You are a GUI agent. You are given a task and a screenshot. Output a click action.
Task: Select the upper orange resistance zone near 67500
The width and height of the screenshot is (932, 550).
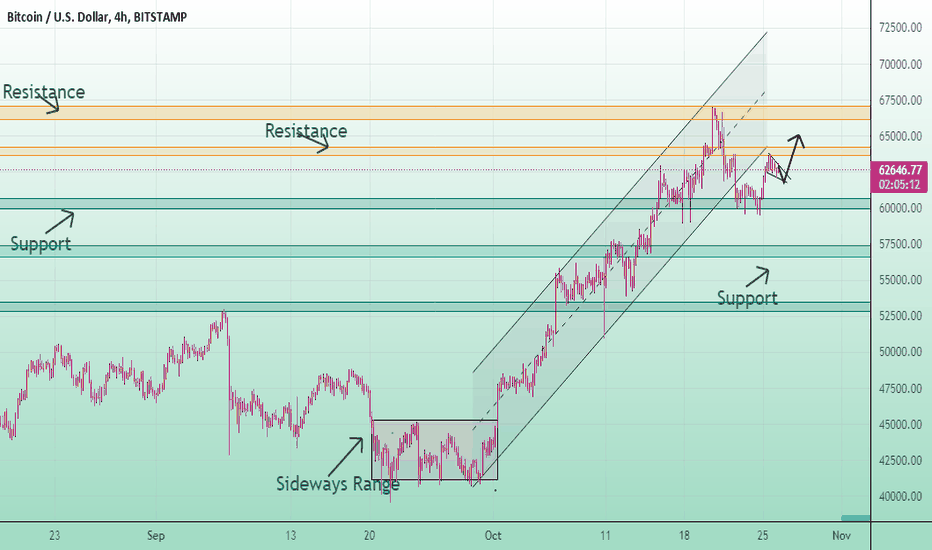click(435, 113)
